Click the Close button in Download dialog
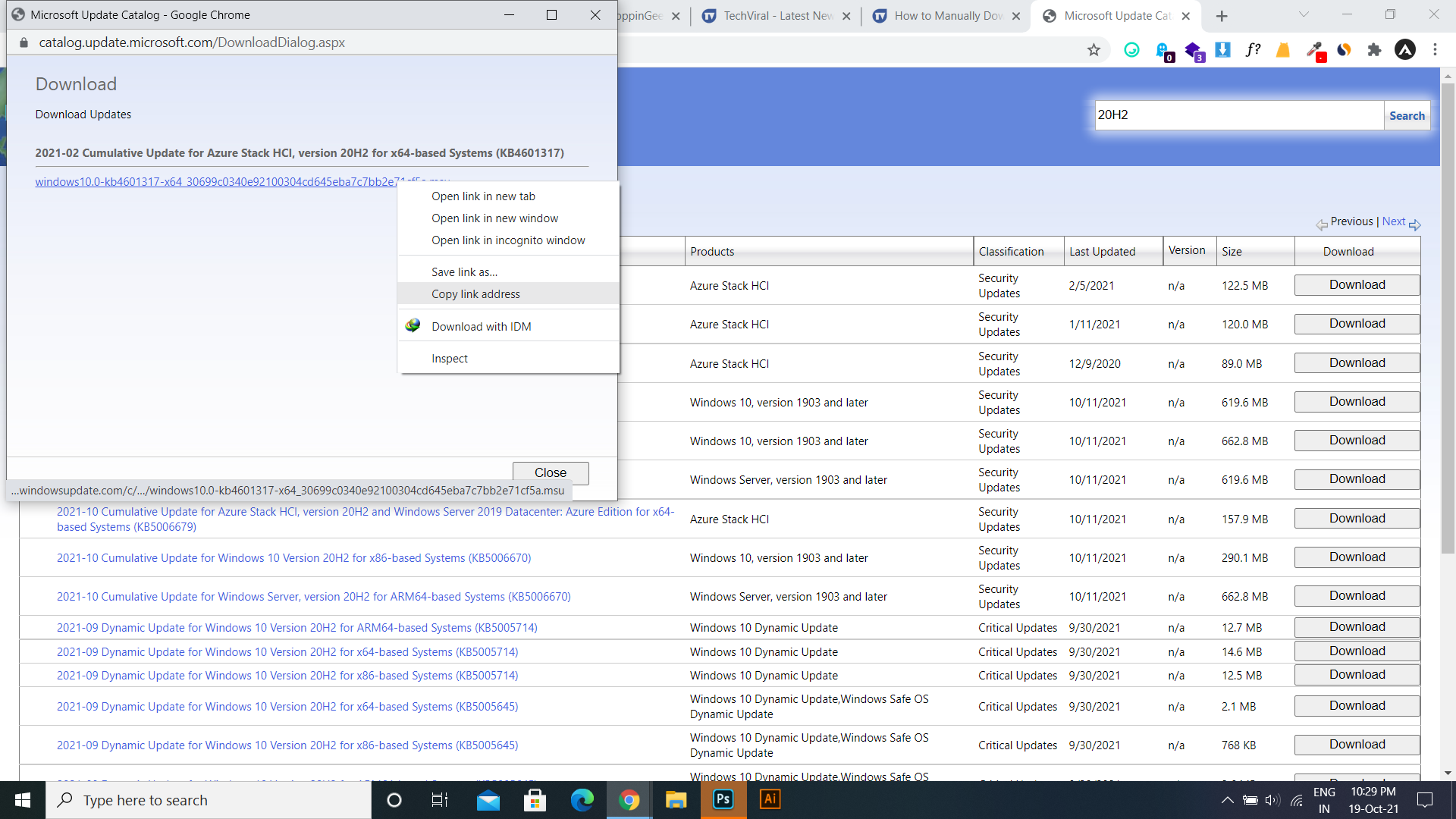1456x819 pixels. click(551, 472)
